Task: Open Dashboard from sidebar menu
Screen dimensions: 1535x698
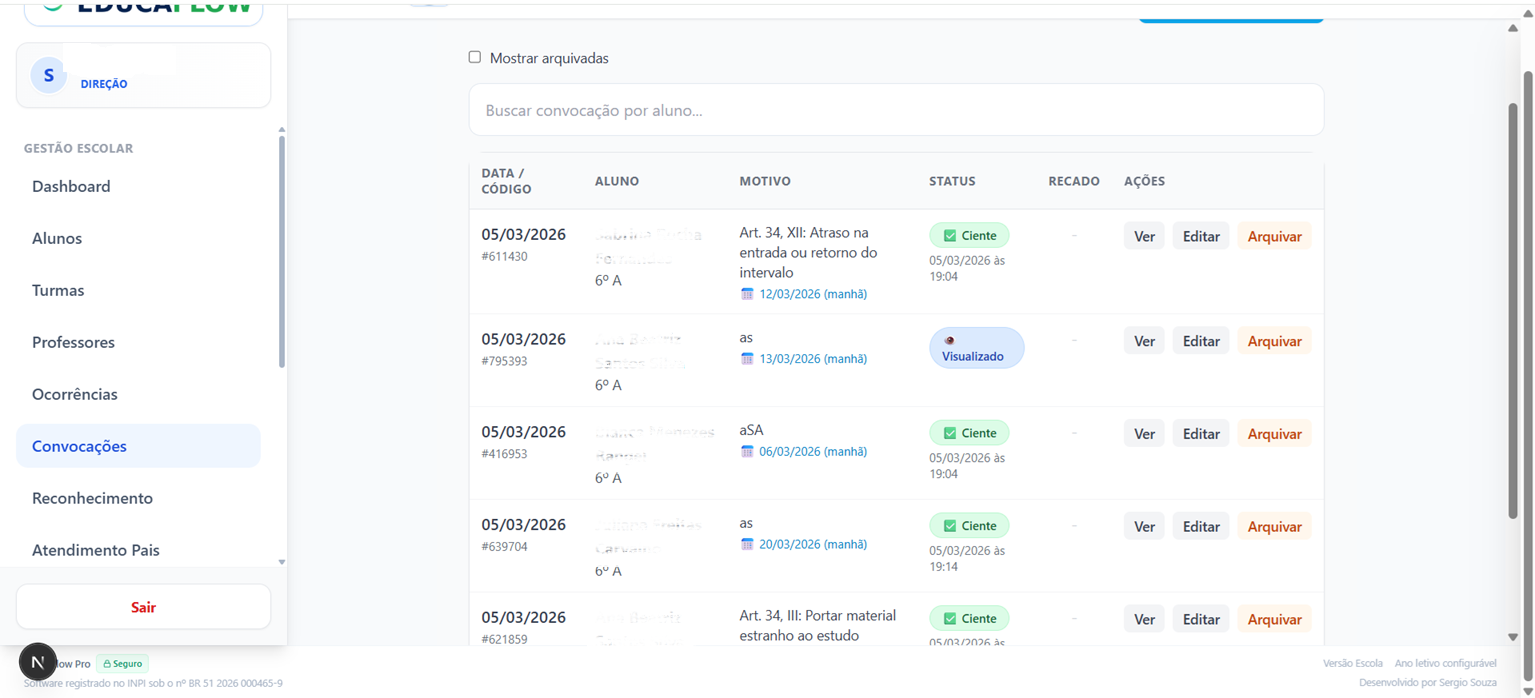Action: (x=71, y=187)
